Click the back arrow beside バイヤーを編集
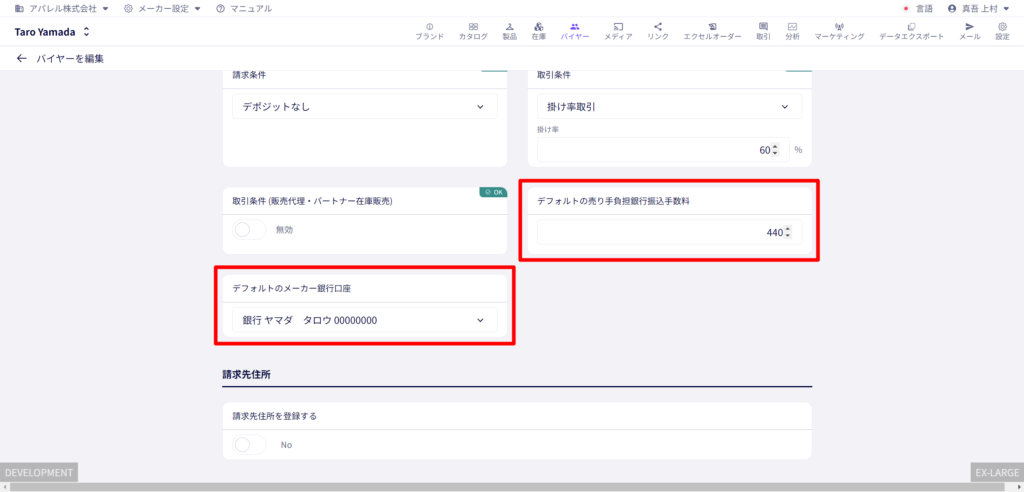Viewport: 1024px width, 492px height. (22, 58)
